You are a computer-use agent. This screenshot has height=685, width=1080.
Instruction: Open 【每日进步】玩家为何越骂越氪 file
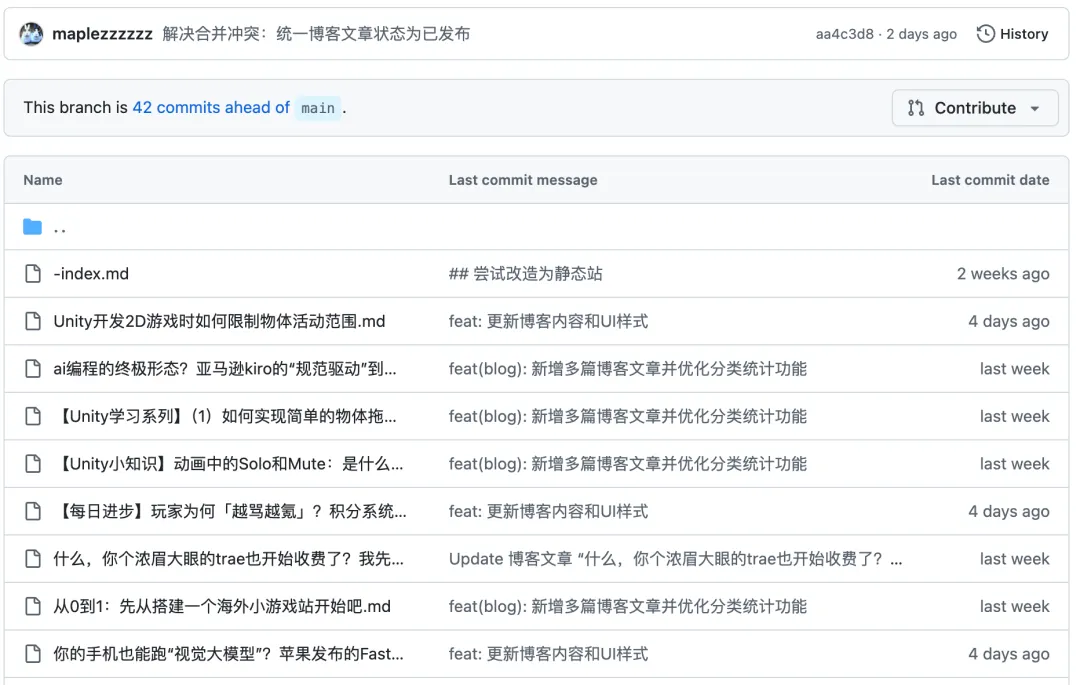[229, 512]
